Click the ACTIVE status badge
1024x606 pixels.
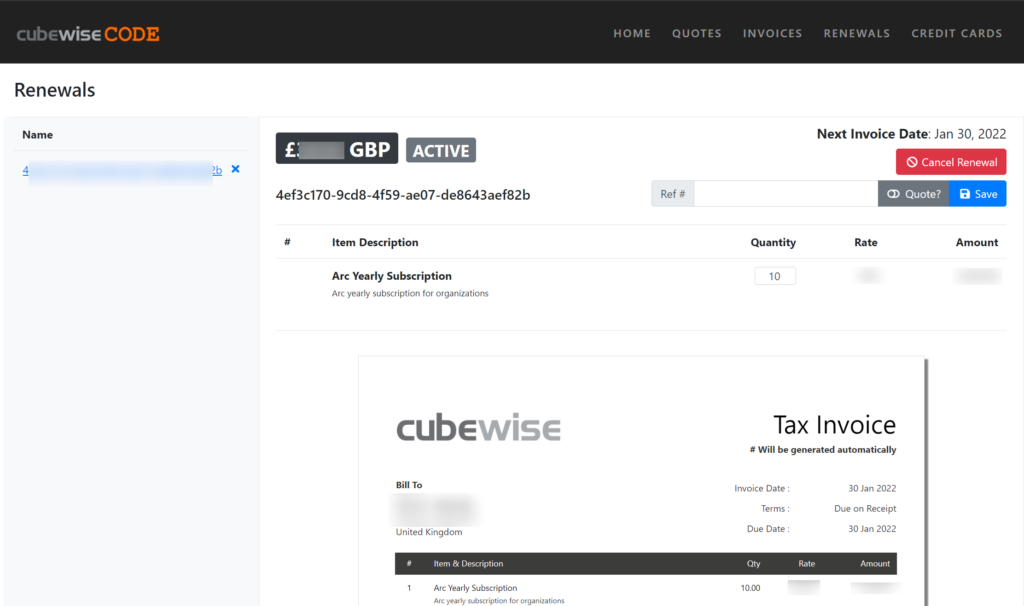441,151
